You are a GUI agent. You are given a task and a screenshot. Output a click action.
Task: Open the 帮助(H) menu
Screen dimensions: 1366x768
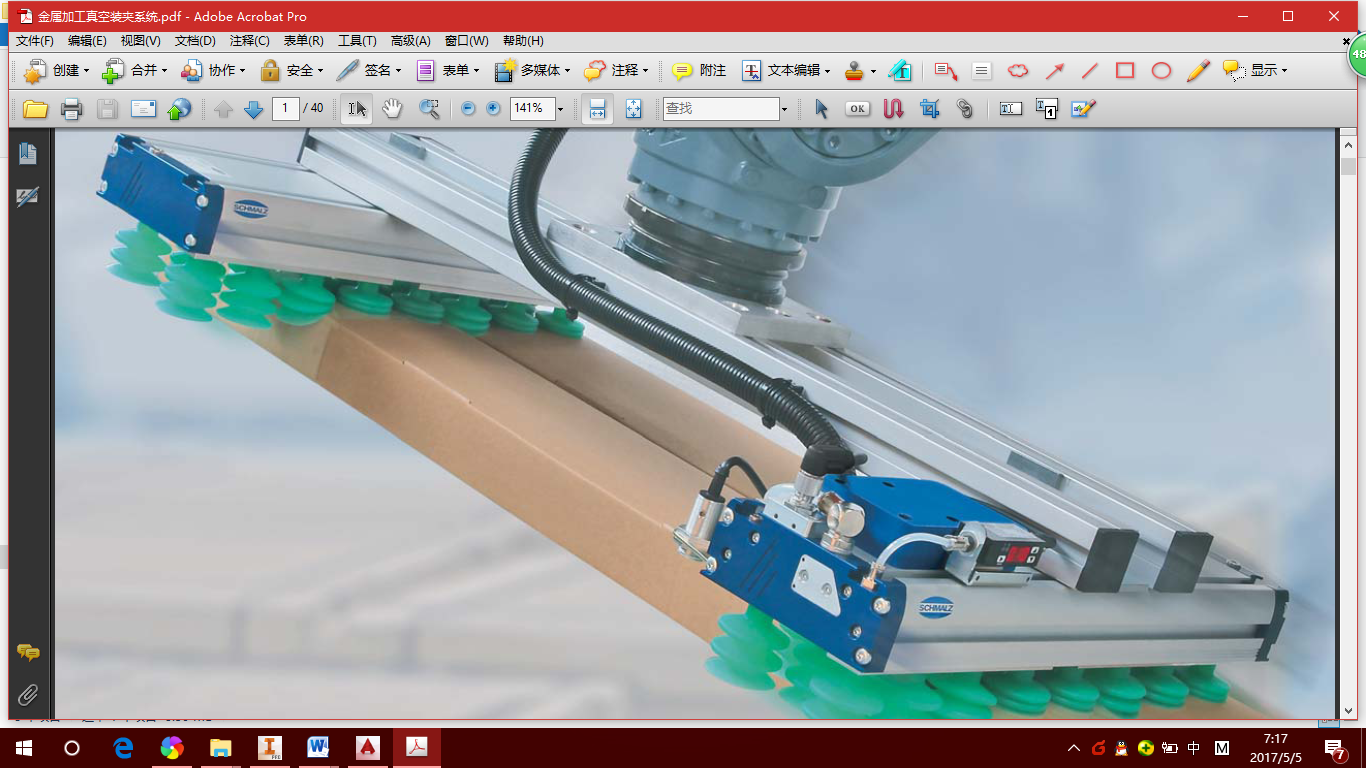coord(523,41)
